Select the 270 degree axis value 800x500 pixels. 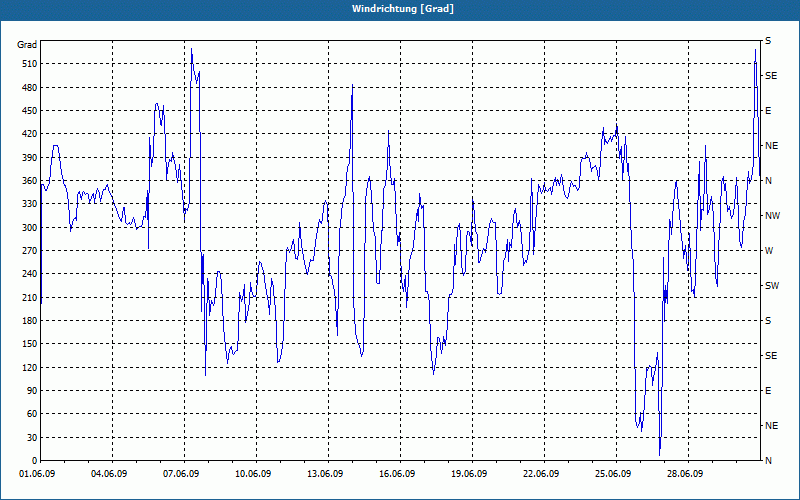tap(30, 251)
